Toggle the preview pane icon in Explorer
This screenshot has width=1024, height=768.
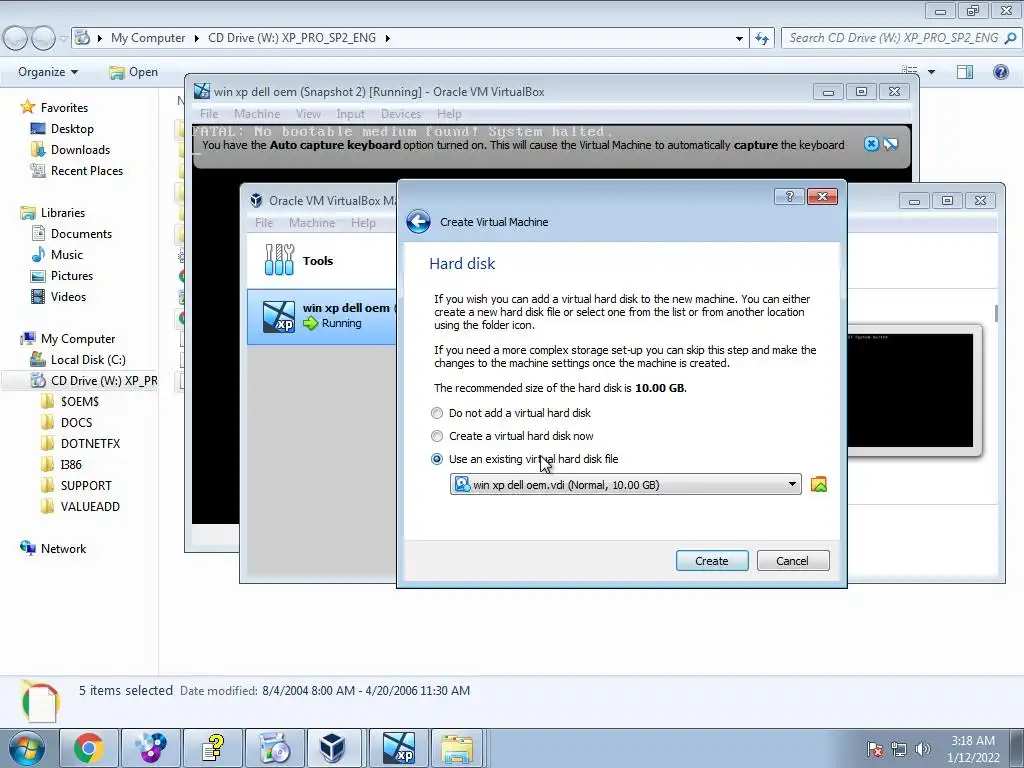tap(965, 72)
